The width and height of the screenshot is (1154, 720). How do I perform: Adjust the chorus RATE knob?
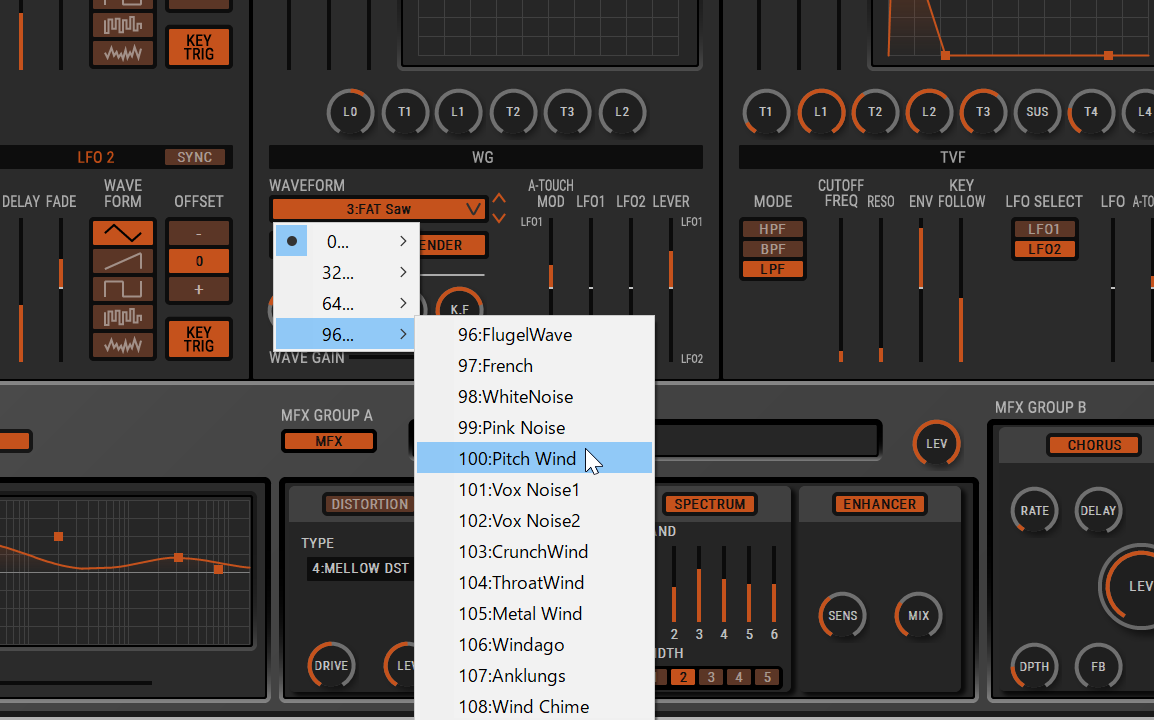pos(1034,510)
